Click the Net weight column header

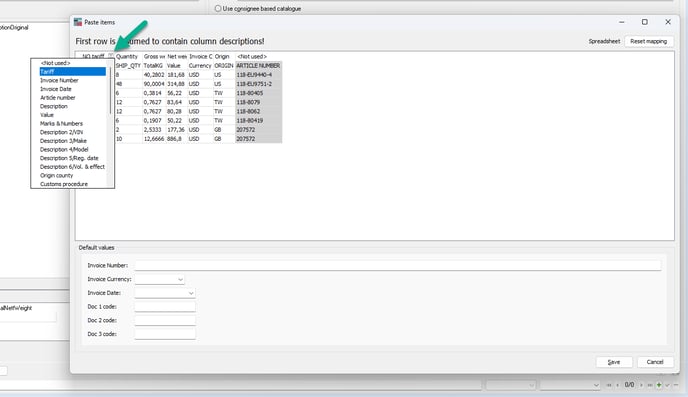(177, 57)
